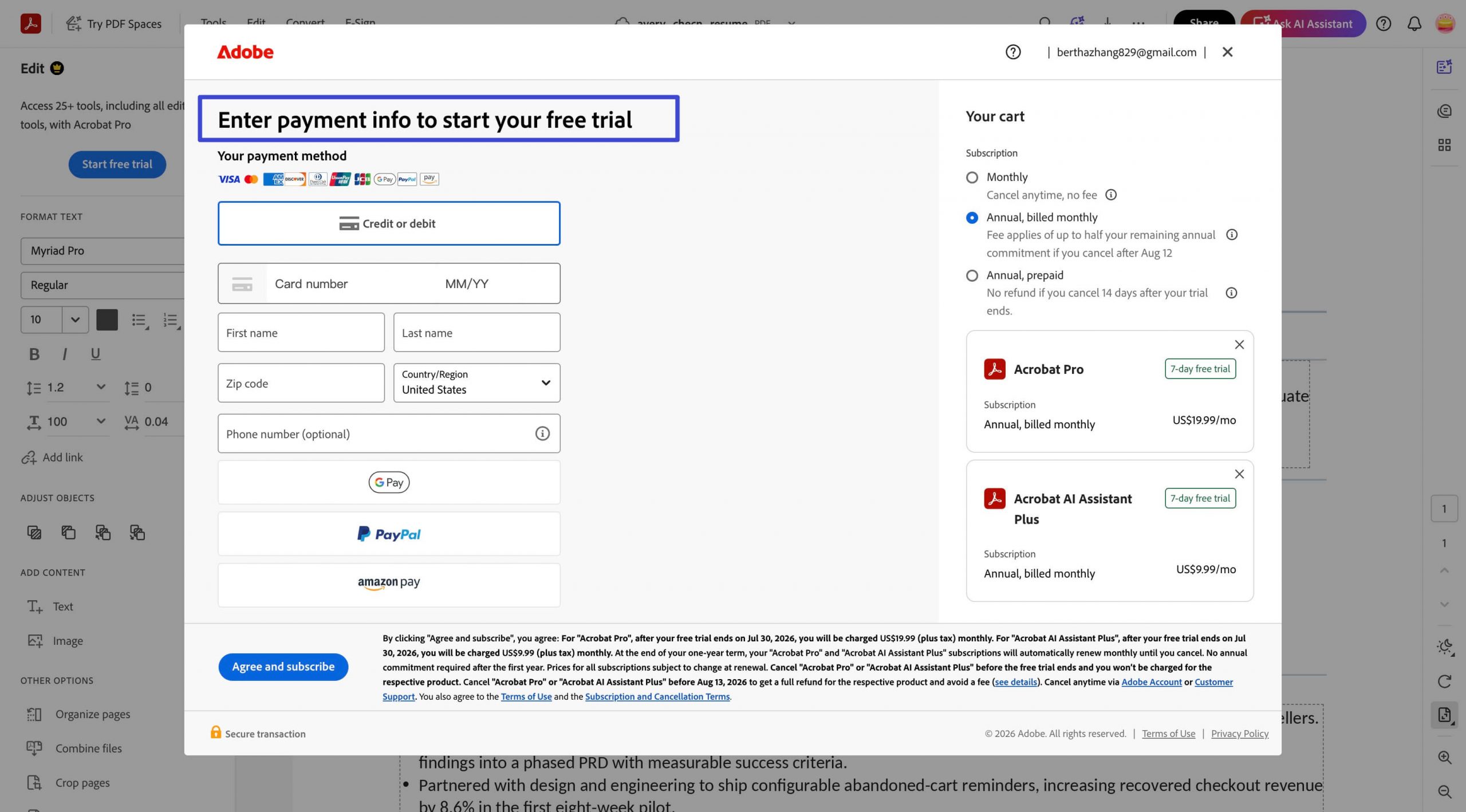Open the footer Privacy Policy link
Viewport: 1466px width, 812px height.
tap(1240, 734)
